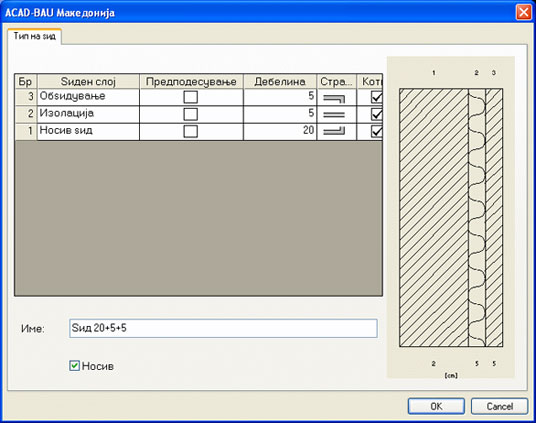Uncheck dimension checkbox in Обѕидување row
Image resolution: width=536 pixels, height=423 pixels.
pos(376,97)
